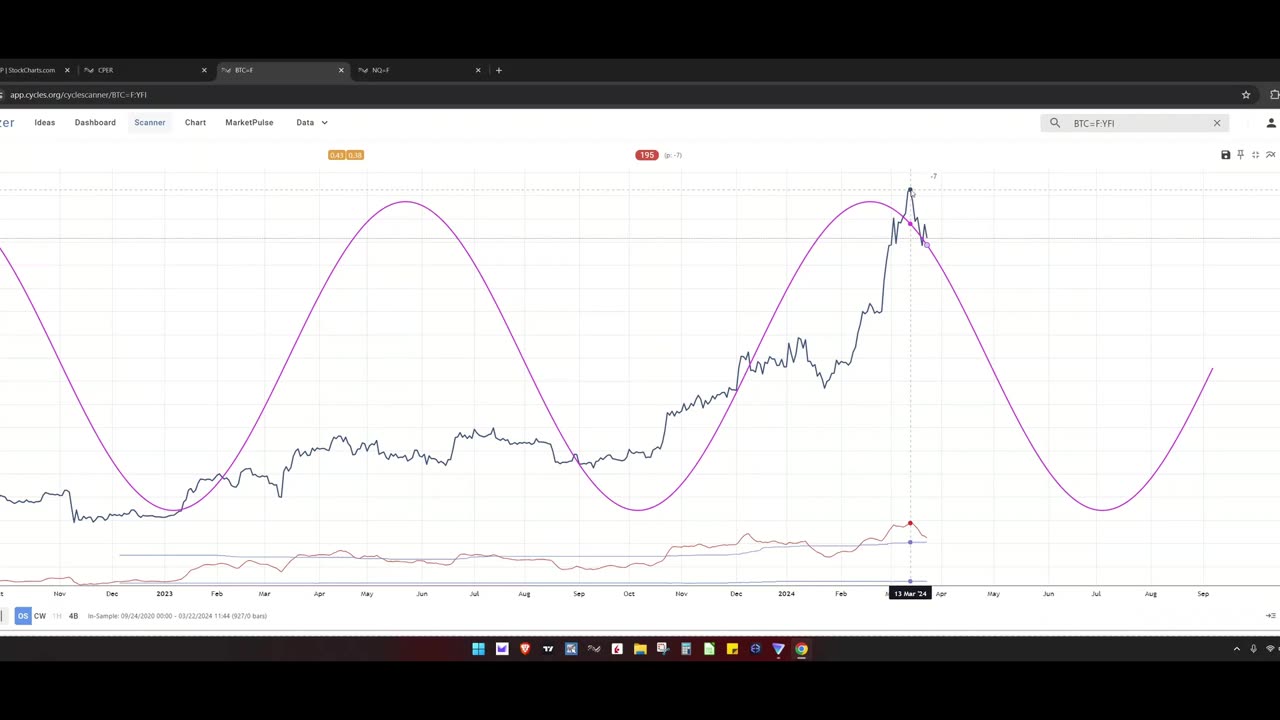Close the CPER browser tab
Screen dimensions: 1280x720
204,70
